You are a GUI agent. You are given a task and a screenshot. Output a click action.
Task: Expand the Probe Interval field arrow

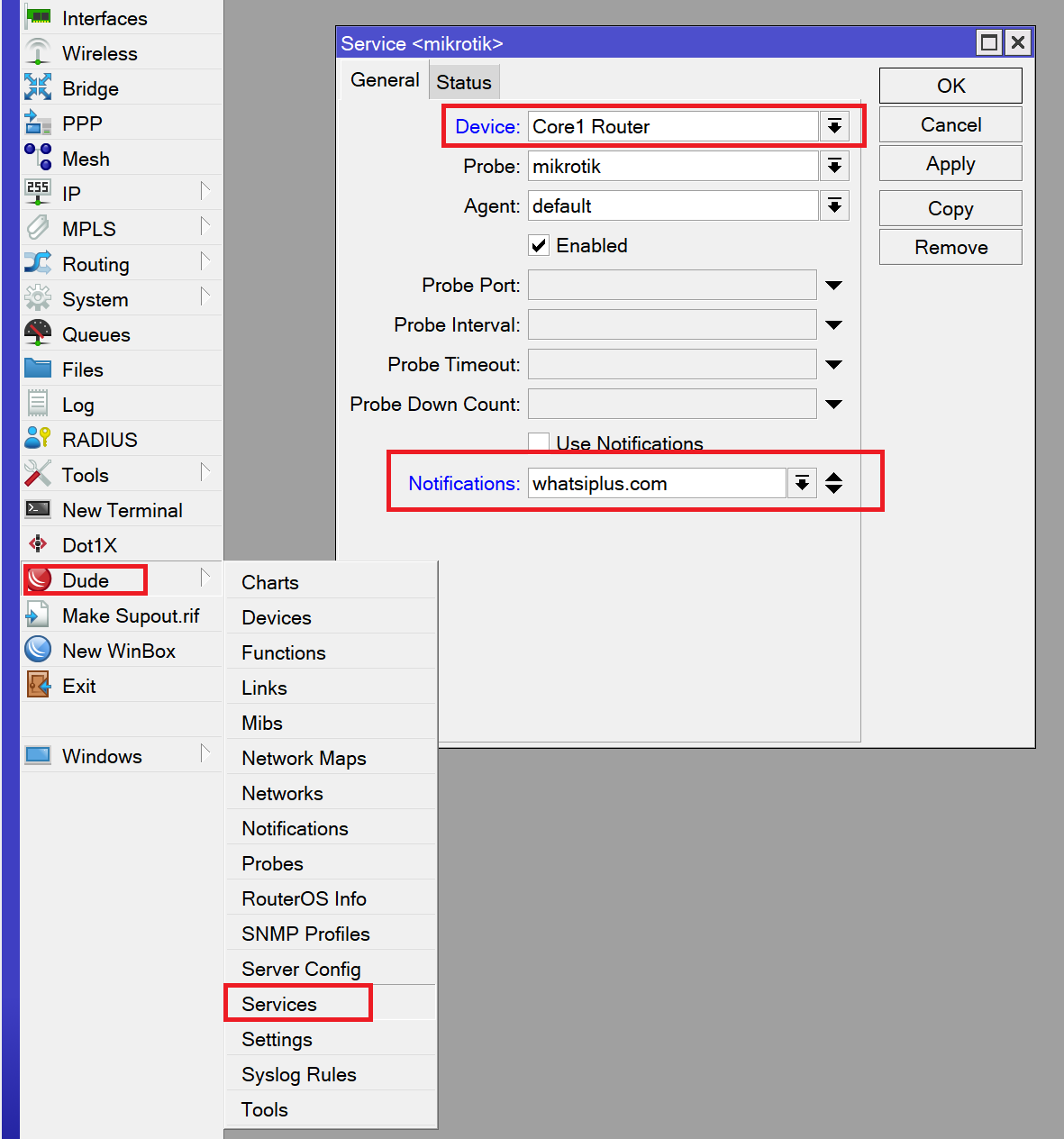(x=834, y=325)
